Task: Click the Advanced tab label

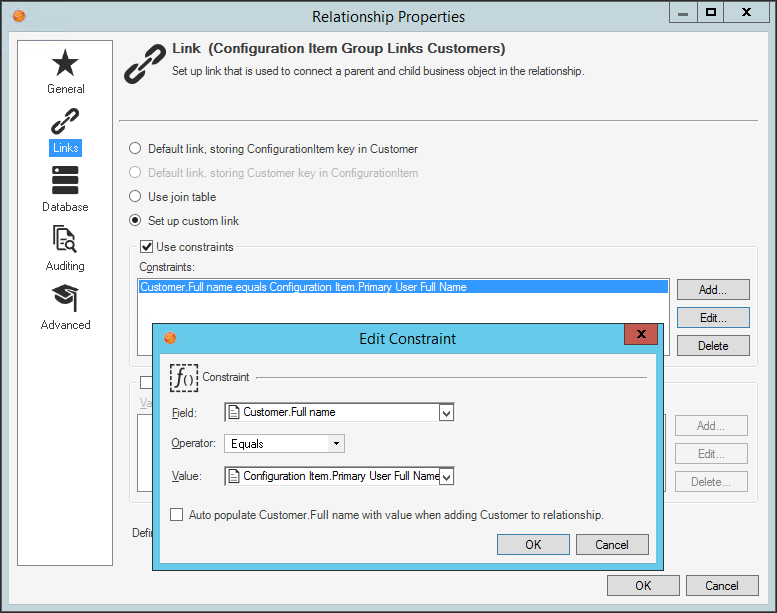Action: 65,325
